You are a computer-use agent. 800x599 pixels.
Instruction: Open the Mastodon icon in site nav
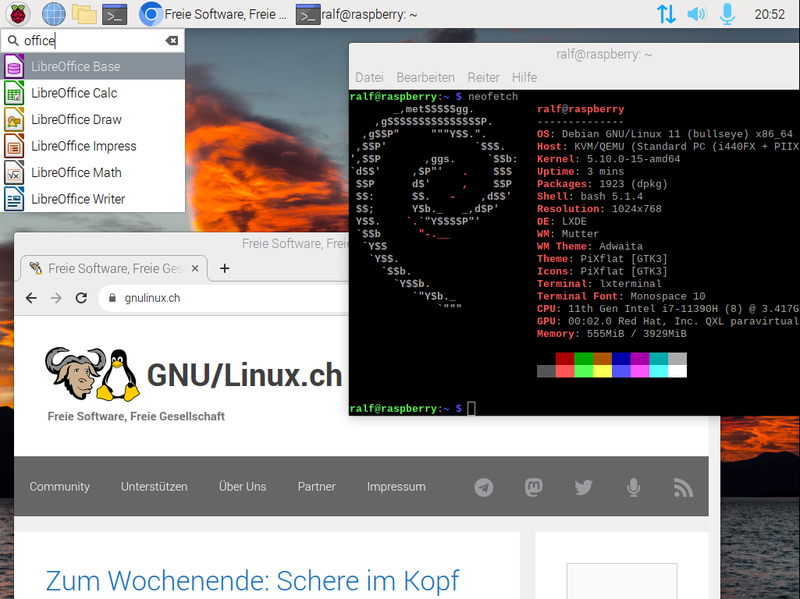tap(534, 487)
